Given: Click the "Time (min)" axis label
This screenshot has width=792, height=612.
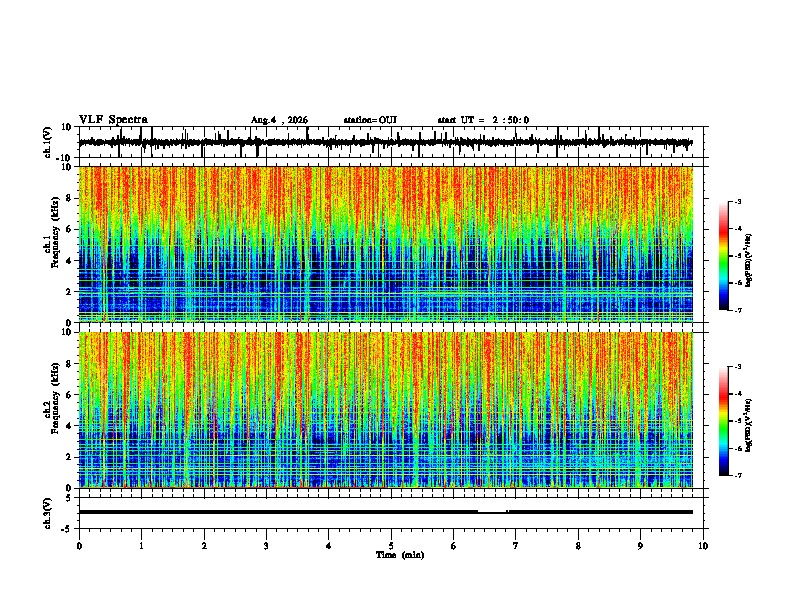Looking at the screenshot, I should pyautogui.click(x=400, y=555).
